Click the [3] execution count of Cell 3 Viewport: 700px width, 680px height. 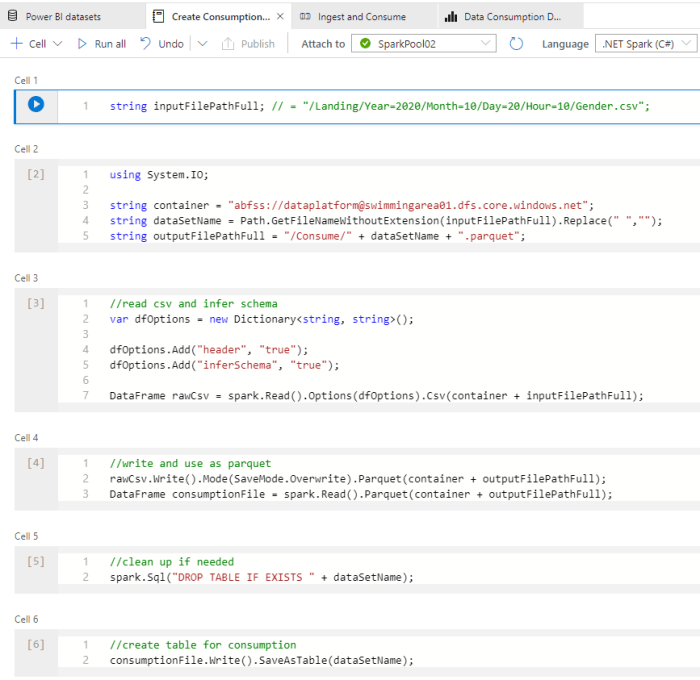point(36,303)
